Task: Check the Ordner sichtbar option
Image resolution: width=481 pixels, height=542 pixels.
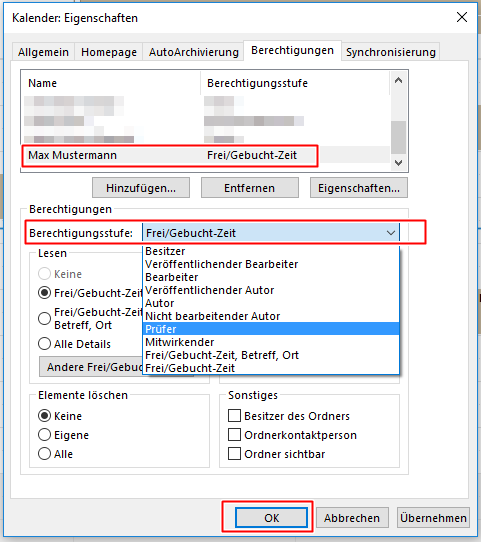Action: [234, 454]
